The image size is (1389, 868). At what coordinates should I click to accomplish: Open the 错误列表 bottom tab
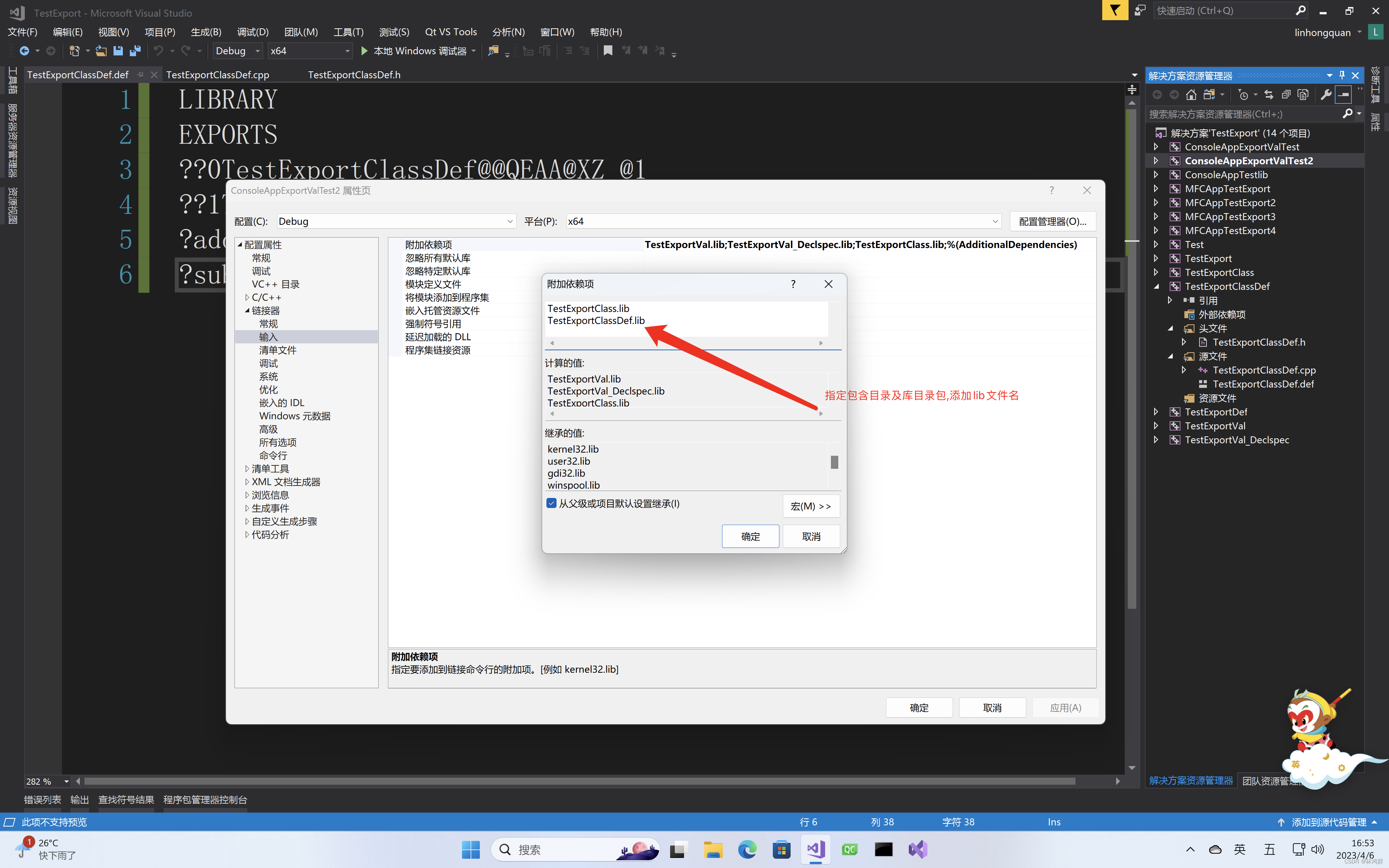pos(43,800)
